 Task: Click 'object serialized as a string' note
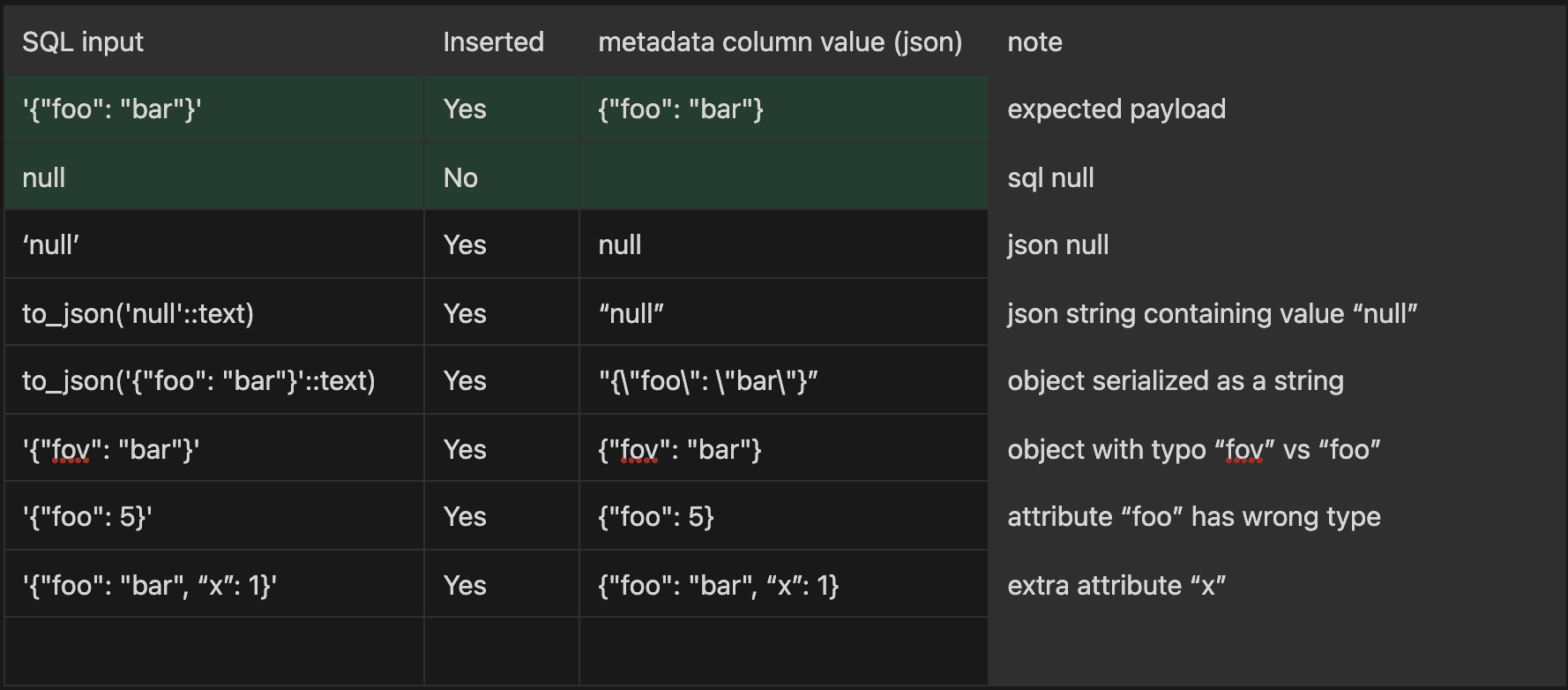[1175, 381]
